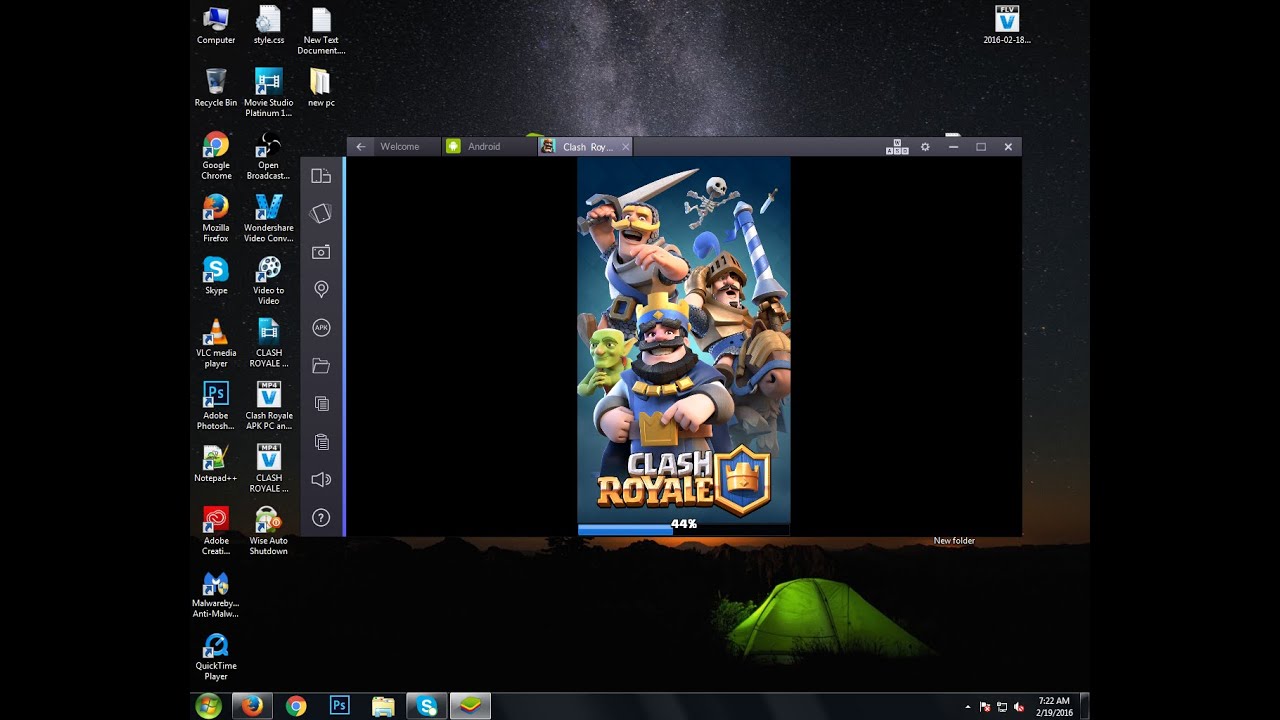Select the Recycle Bin icon
1280x720 pixels.
click(216, 88)
